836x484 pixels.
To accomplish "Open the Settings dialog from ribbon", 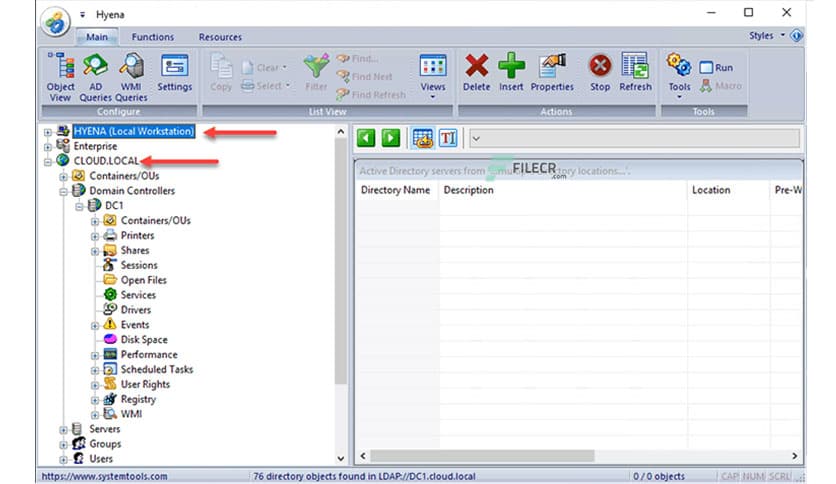I will pos(174,72).
